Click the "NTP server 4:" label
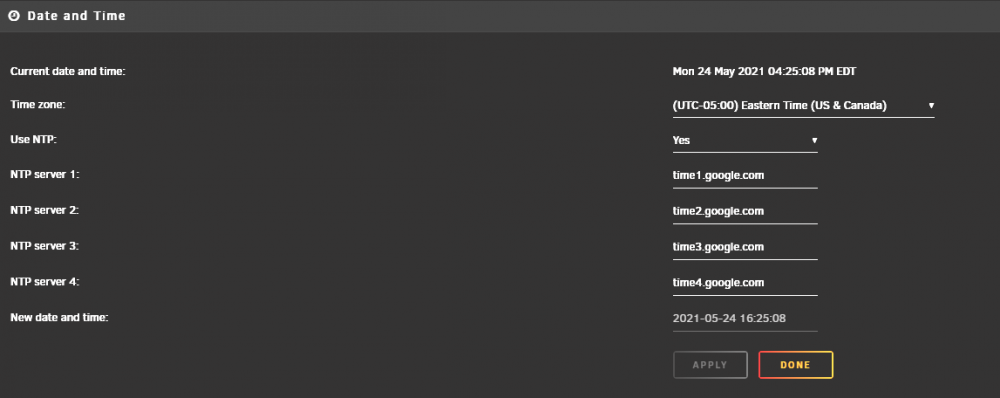This screenshot has width=1000, height=398. [x=45, y=281]
